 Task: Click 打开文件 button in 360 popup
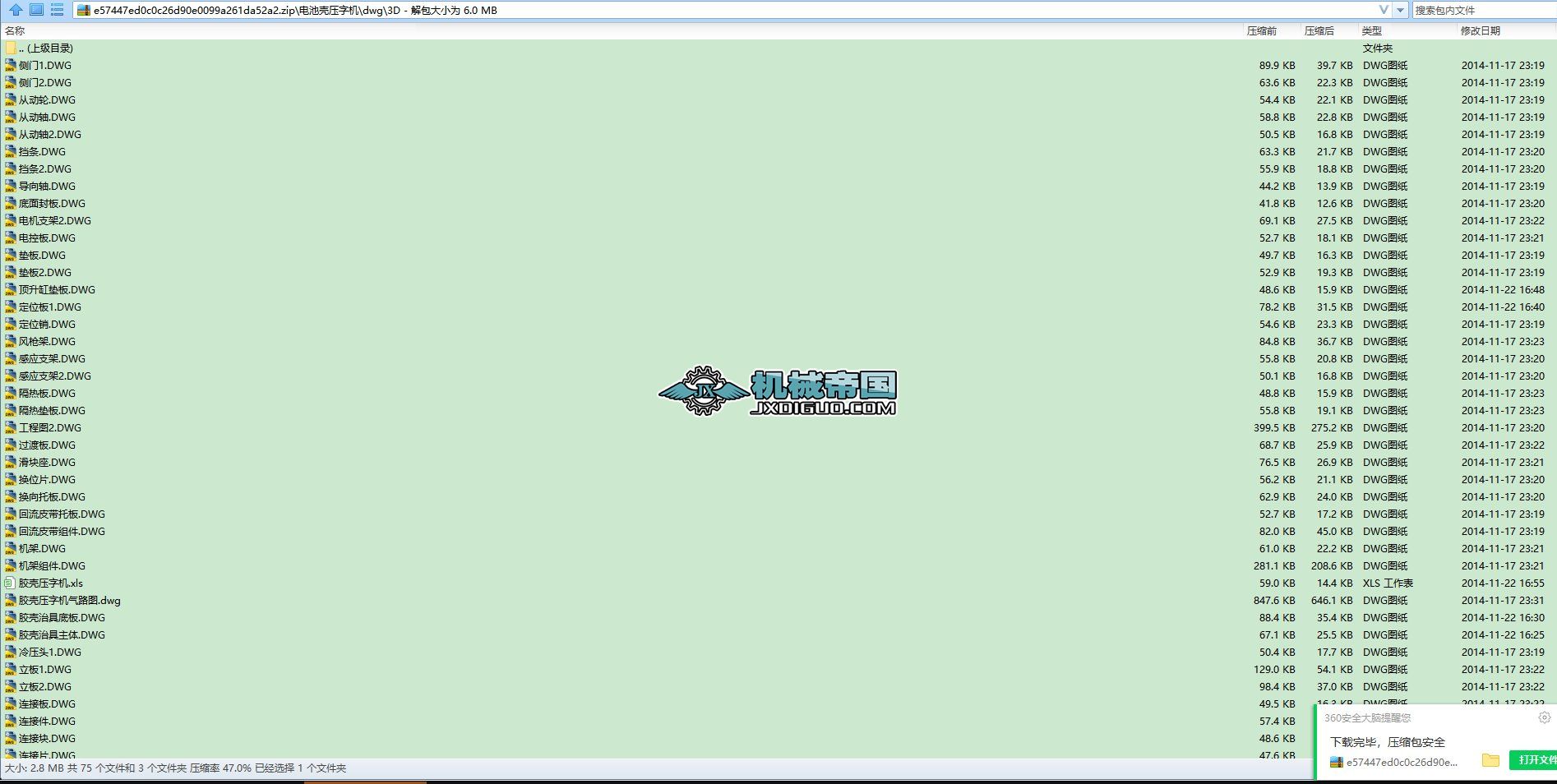(x=1534, y=759)
